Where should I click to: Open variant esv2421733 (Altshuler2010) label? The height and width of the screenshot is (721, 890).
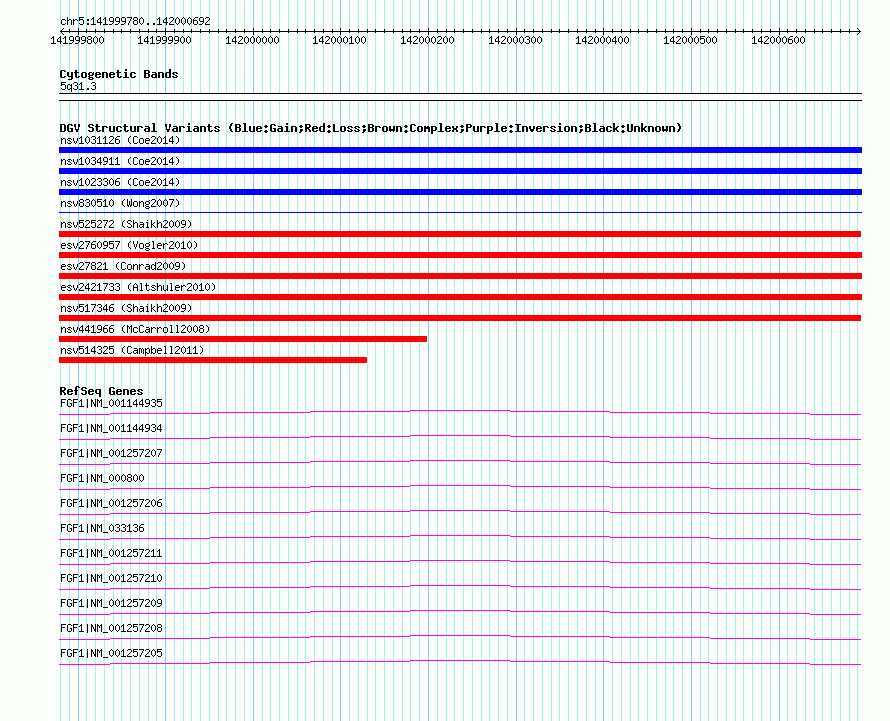(x=138, y=287)
